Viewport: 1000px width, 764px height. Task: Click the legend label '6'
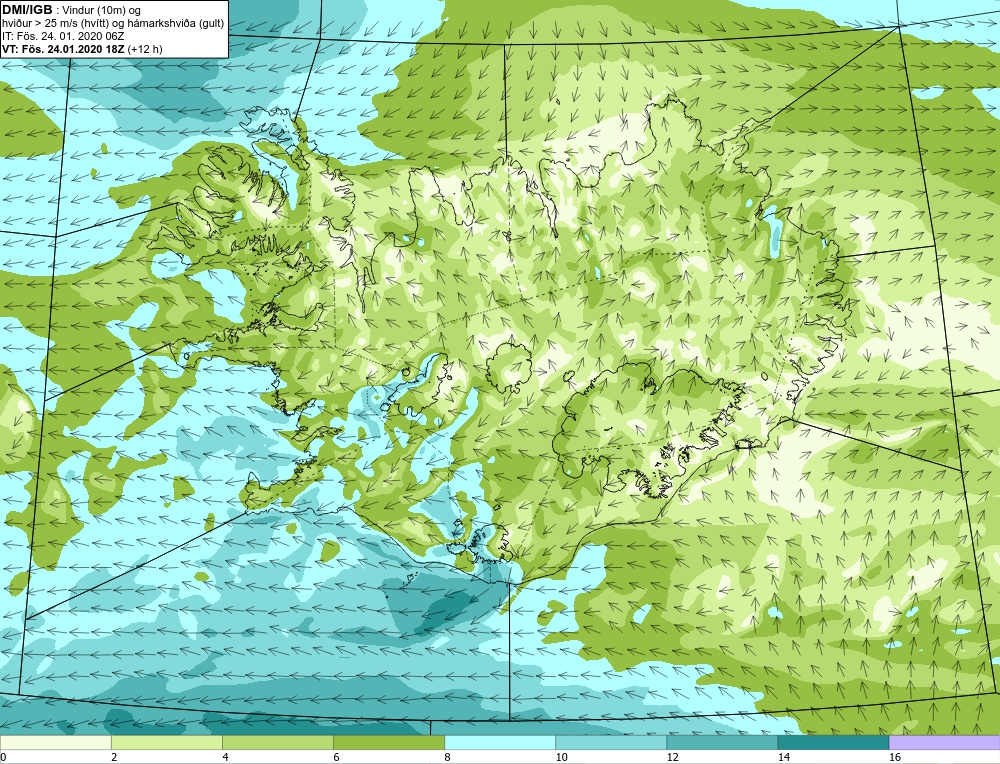(x=336, y=757)
